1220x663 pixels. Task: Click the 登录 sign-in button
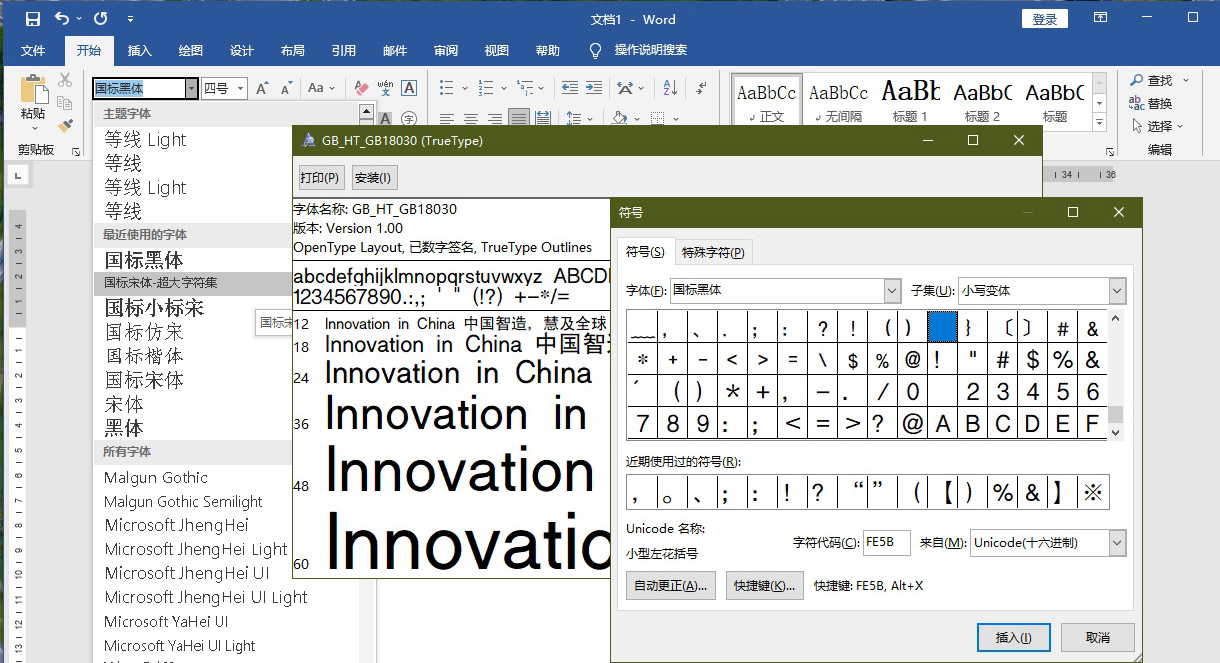1045,19
